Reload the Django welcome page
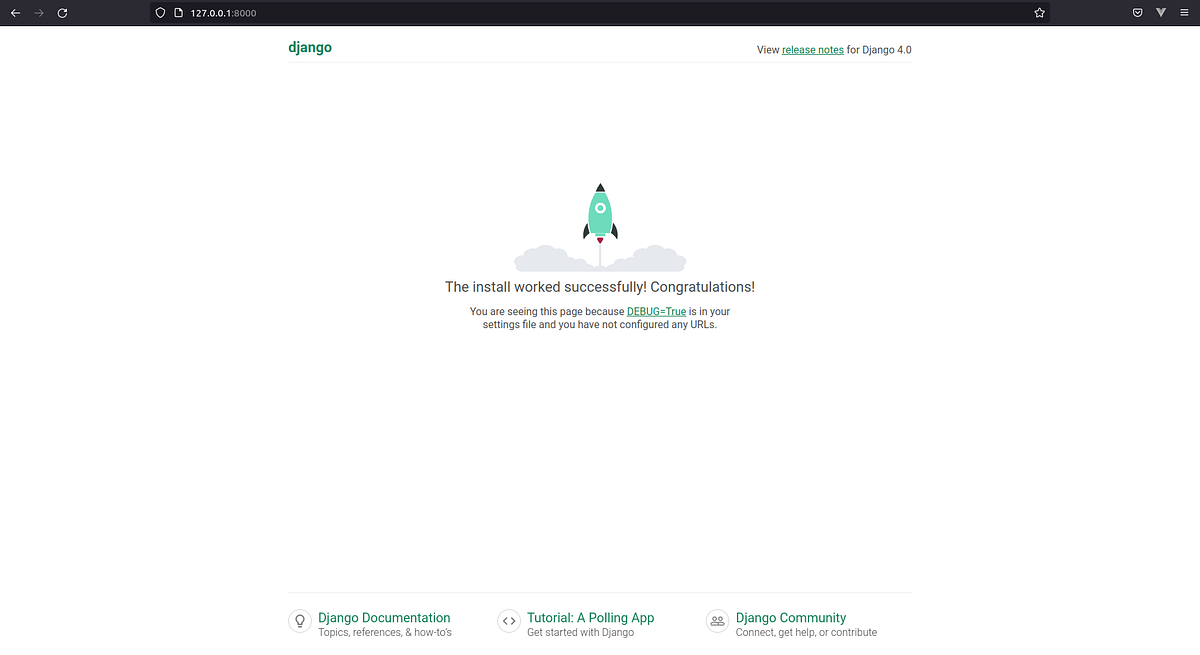The height and width of the screenshot is (655, 1200). tap(62, 12)
